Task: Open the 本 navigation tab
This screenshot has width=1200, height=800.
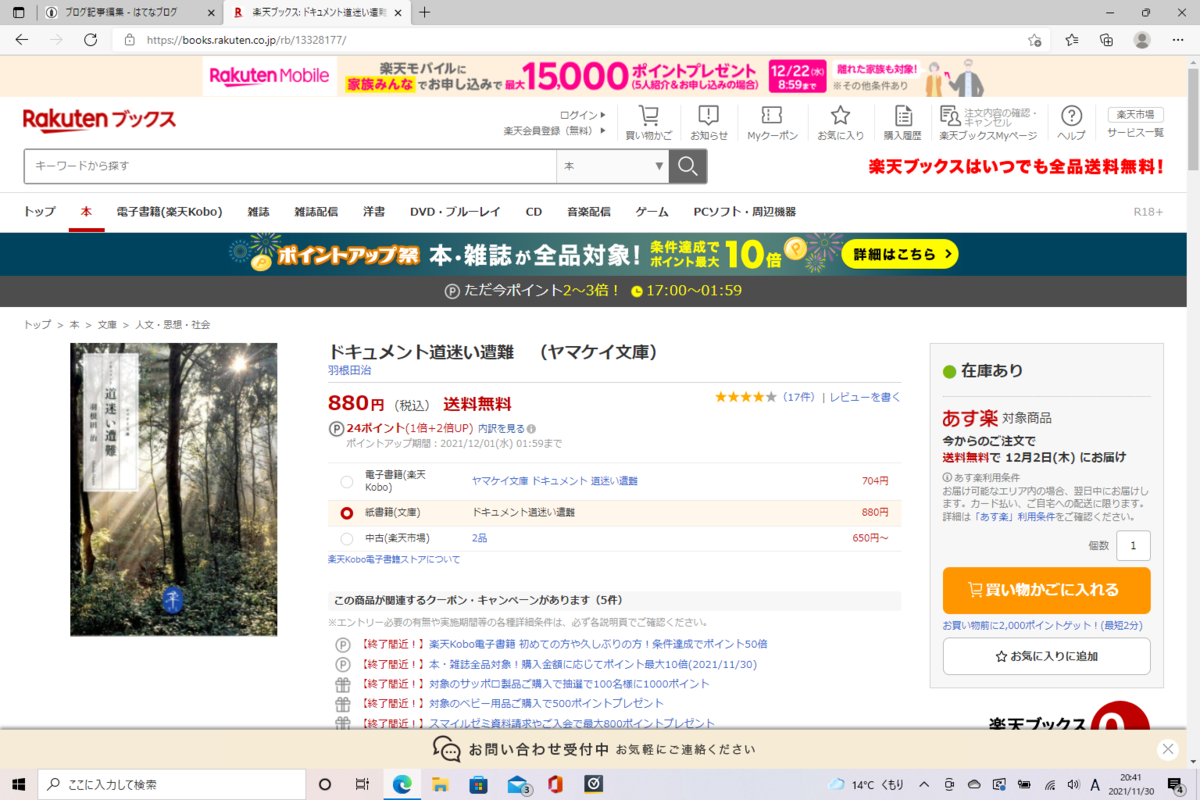Action: 86,212
